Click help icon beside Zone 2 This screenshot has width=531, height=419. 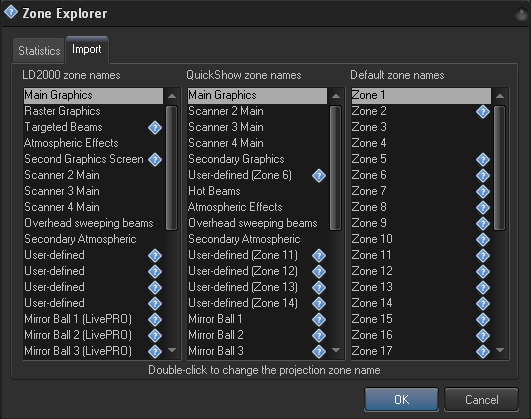[483, 111]
